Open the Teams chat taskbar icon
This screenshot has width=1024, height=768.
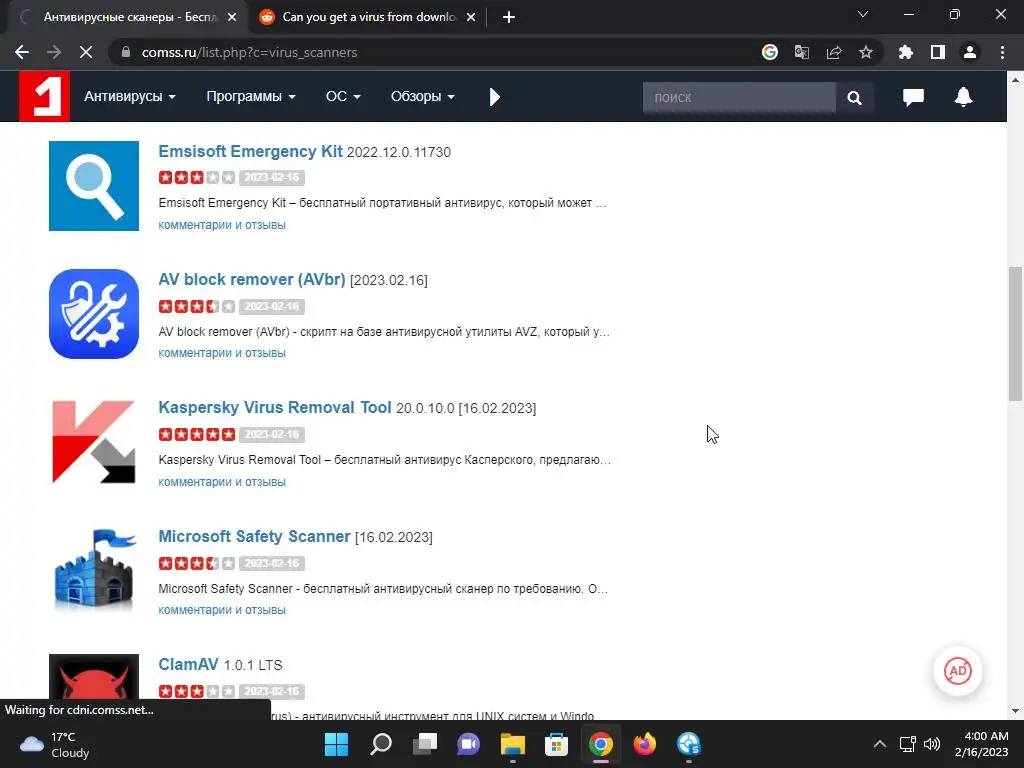point(468,744)
